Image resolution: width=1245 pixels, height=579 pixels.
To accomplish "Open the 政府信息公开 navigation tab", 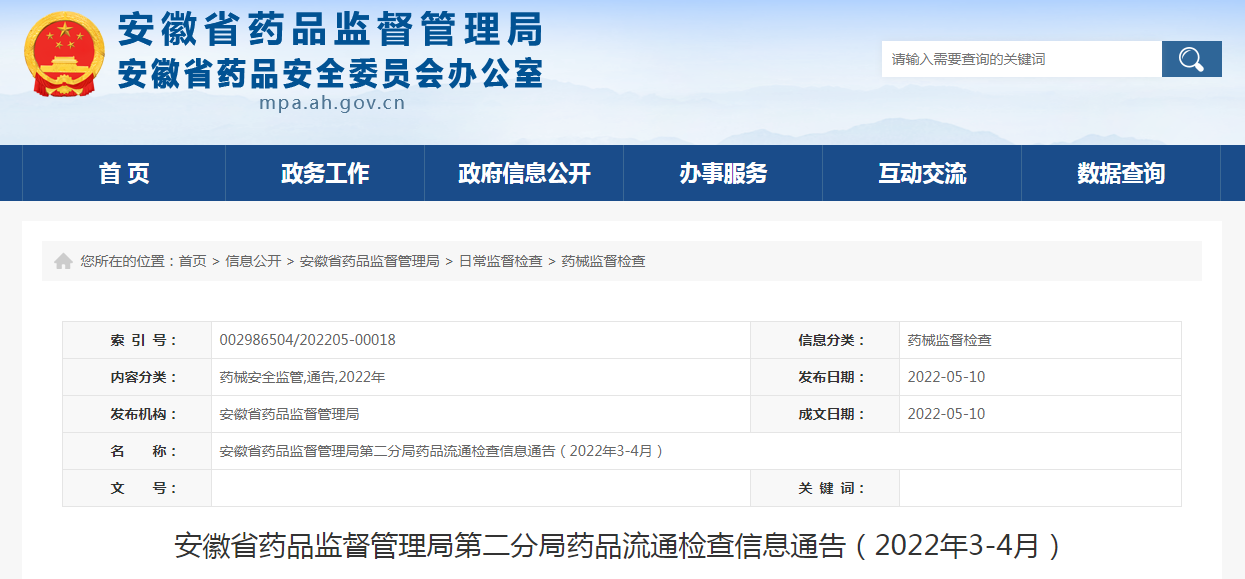I will coord(524,173).
